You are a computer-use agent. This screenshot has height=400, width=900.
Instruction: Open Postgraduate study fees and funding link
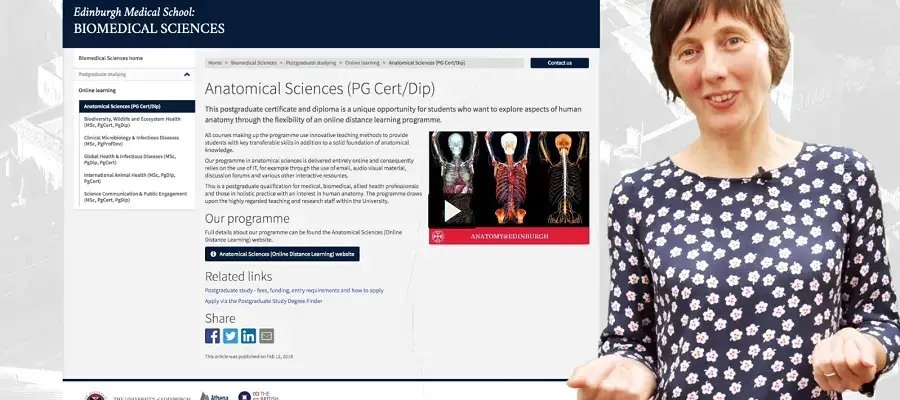(294, 290)
